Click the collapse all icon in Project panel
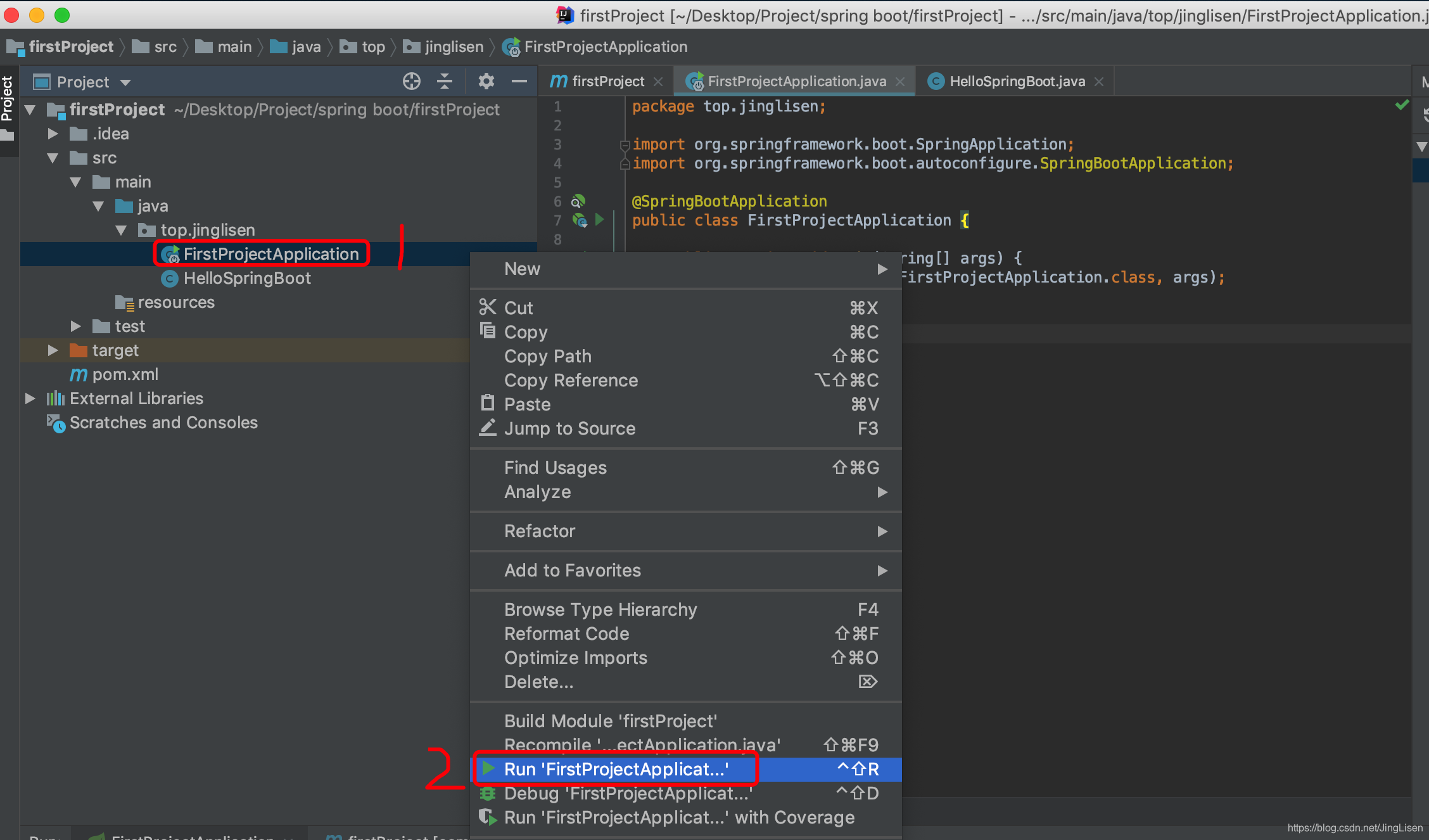 click(445, 81)
